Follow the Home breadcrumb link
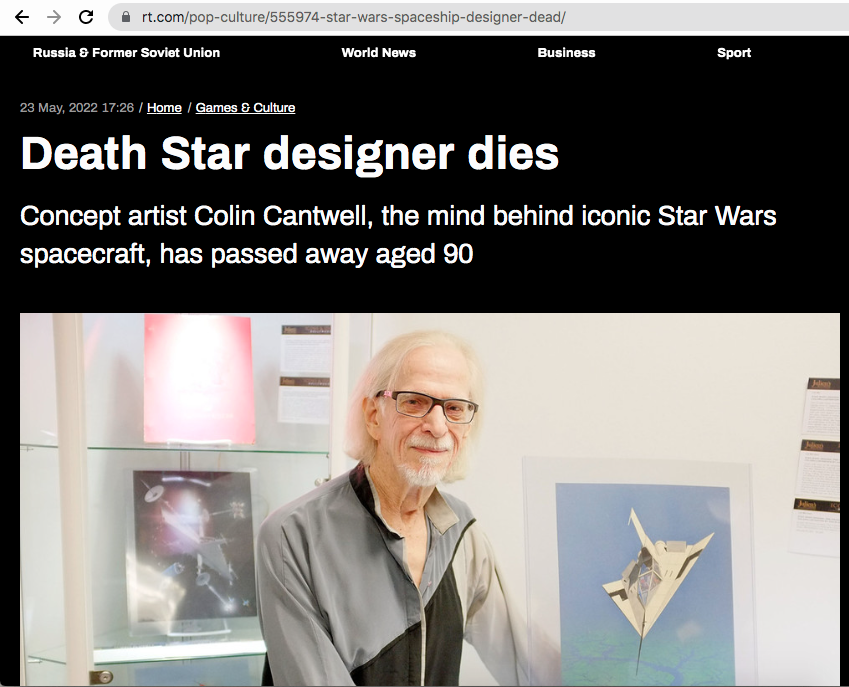The width and height of the screenshot is (849, 687). [x=164, y=108]
